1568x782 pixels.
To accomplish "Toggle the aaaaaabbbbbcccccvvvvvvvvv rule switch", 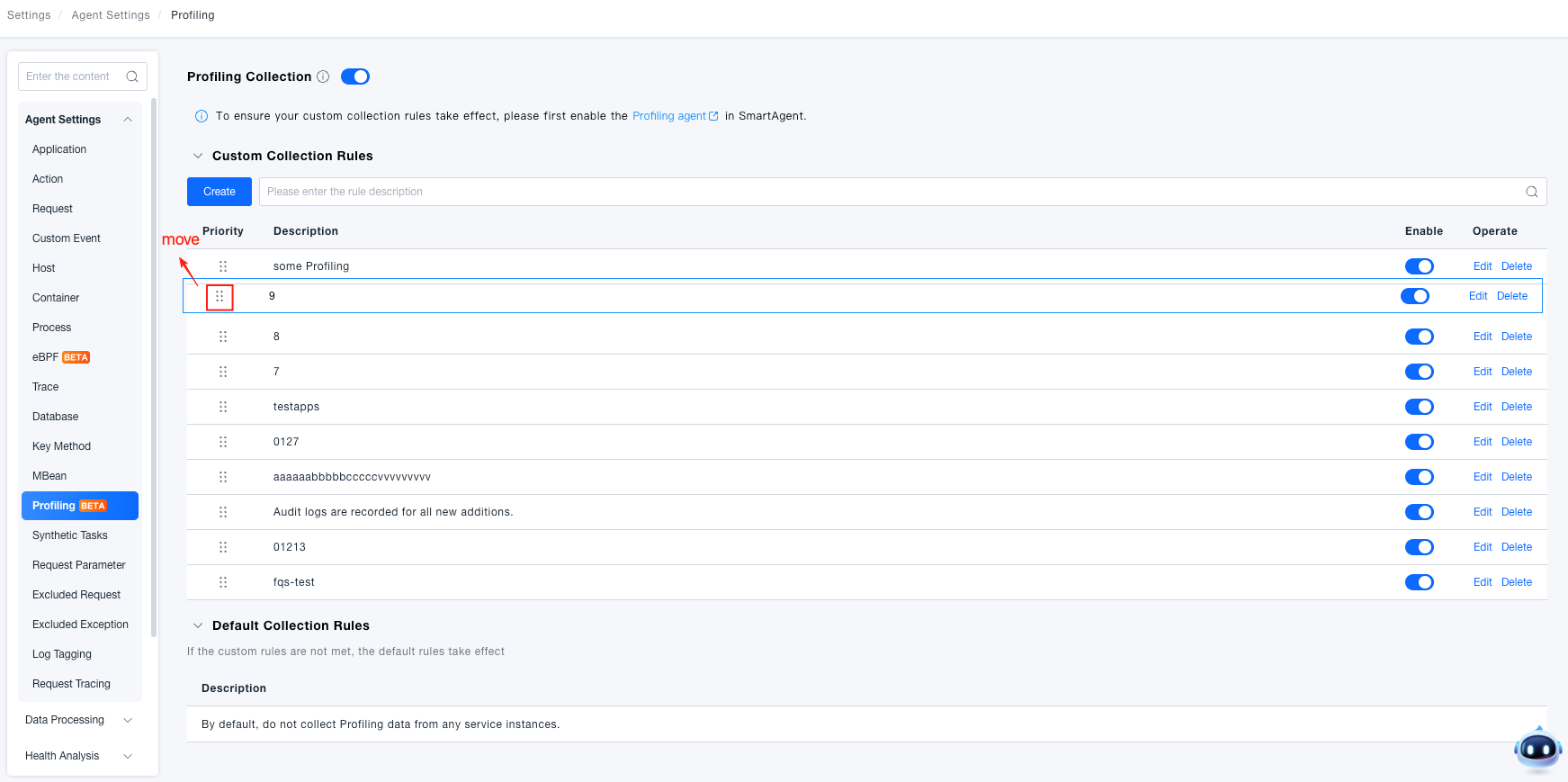I will (x=1420, y=477).
